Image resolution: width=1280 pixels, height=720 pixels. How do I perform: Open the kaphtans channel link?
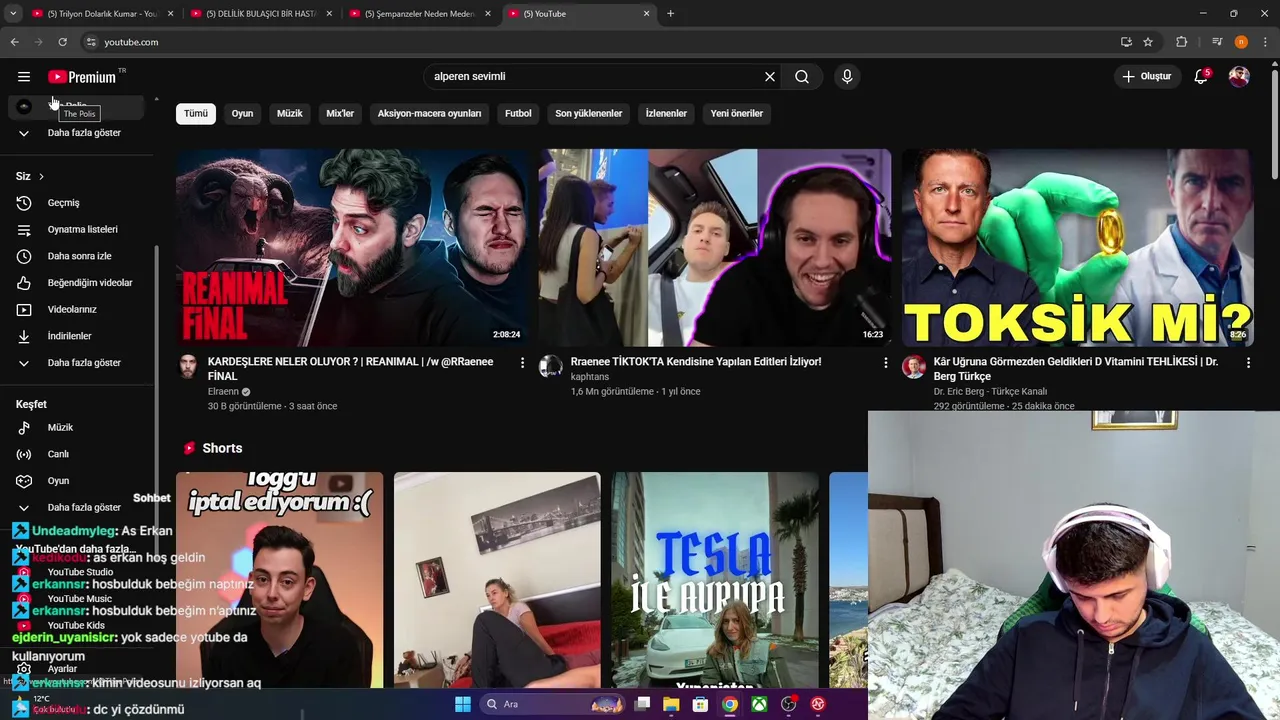pos(590,377)
